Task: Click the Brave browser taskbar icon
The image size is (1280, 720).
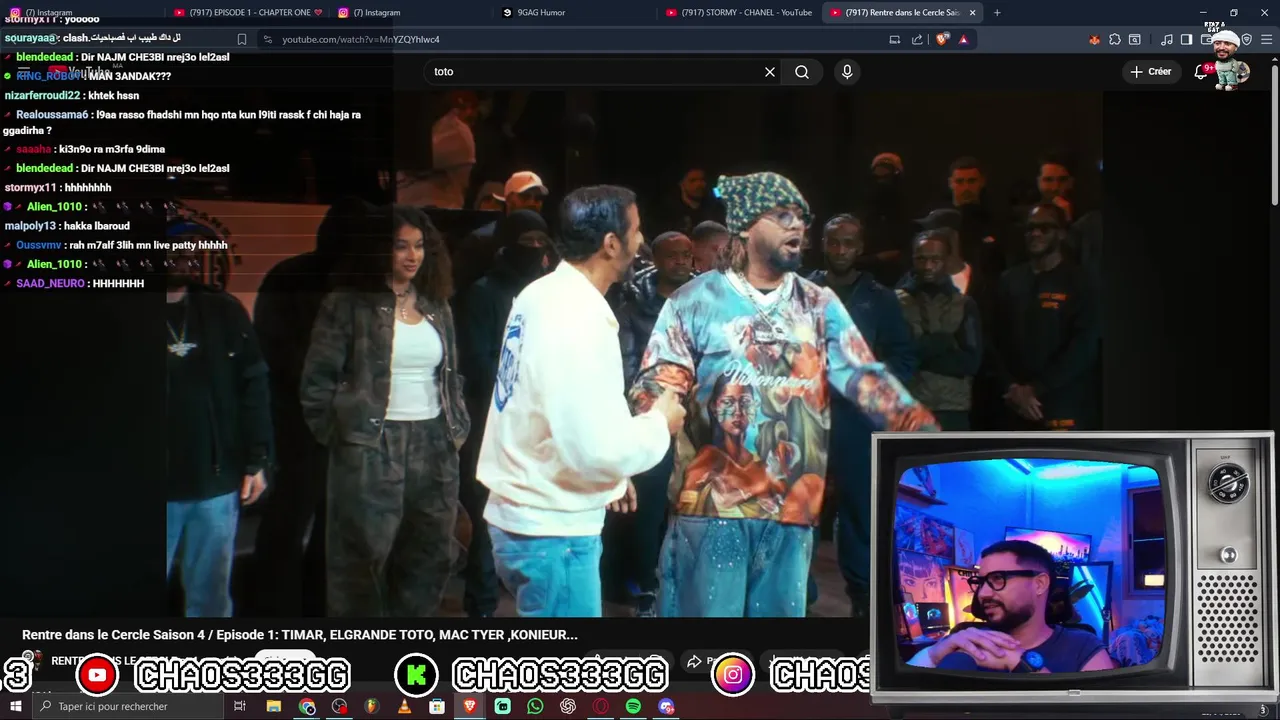Action: click(x=470, y=707)
